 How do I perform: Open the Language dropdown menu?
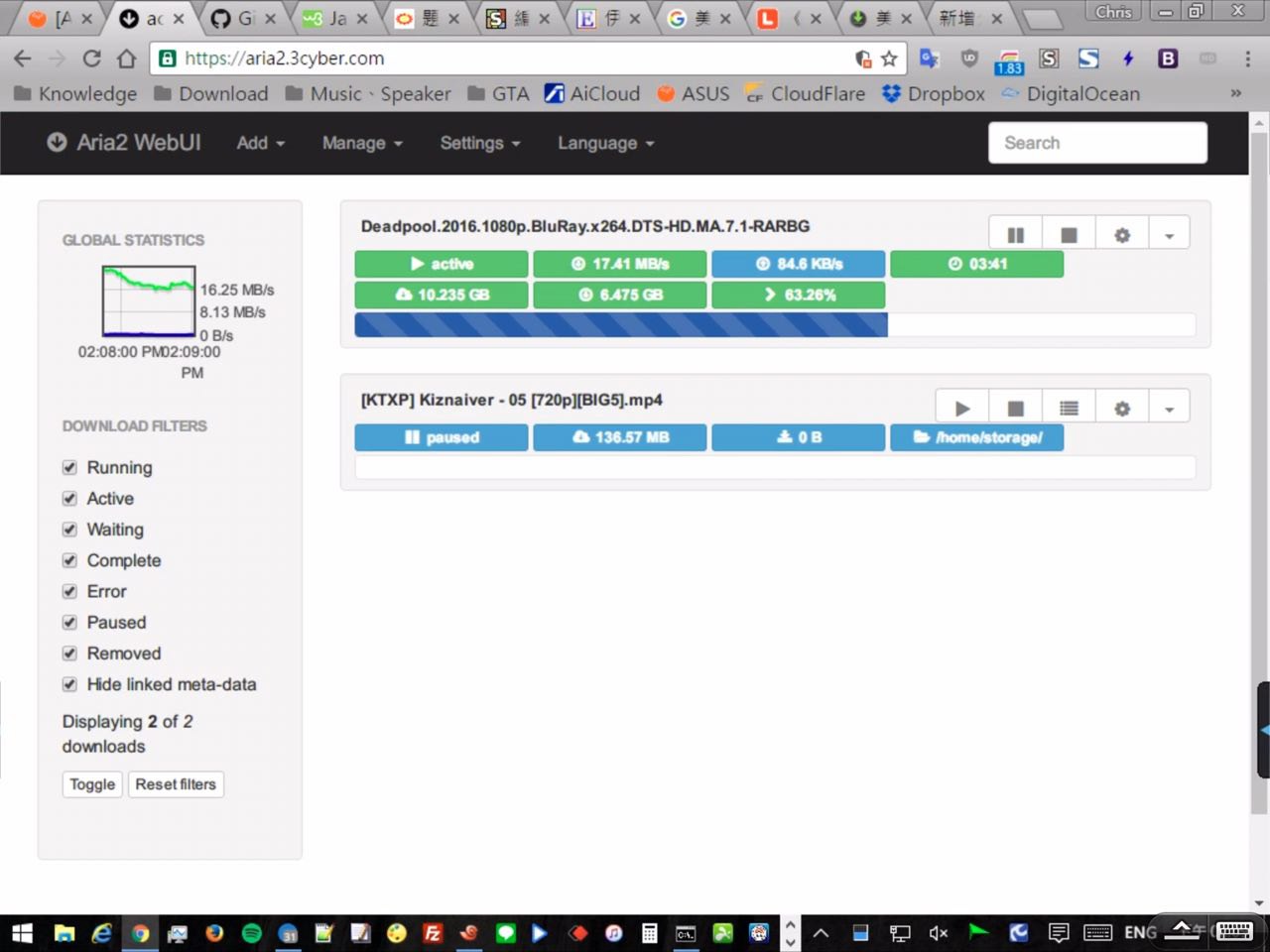pos(605,143)
